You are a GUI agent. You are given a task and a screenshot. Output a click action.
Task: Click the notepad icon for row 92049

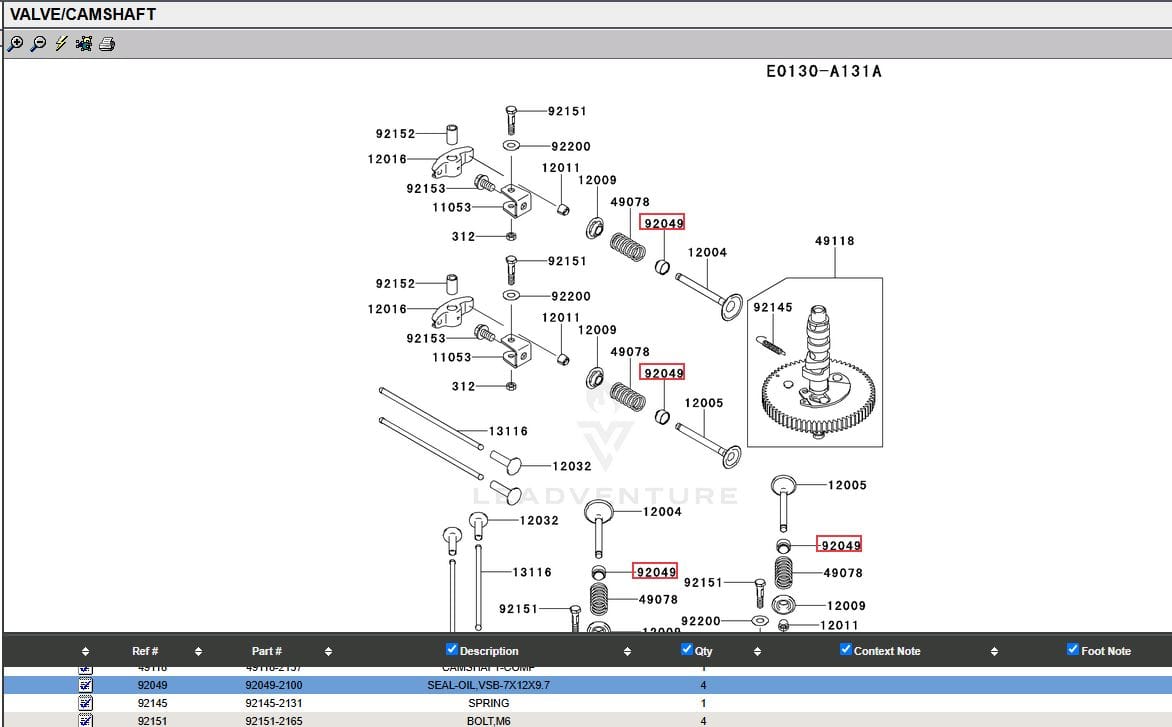click(x=86, y=685)
